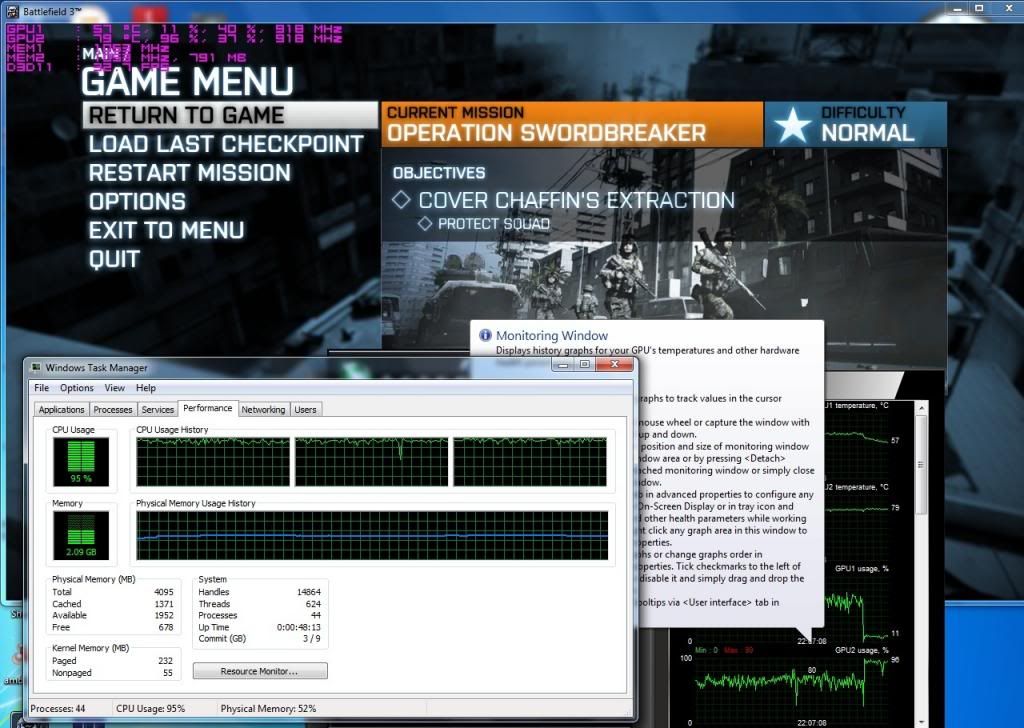Click the diamond icon beside Protect Squad
This screenshot has width=1024, height=728.
(x=425, y=224)
